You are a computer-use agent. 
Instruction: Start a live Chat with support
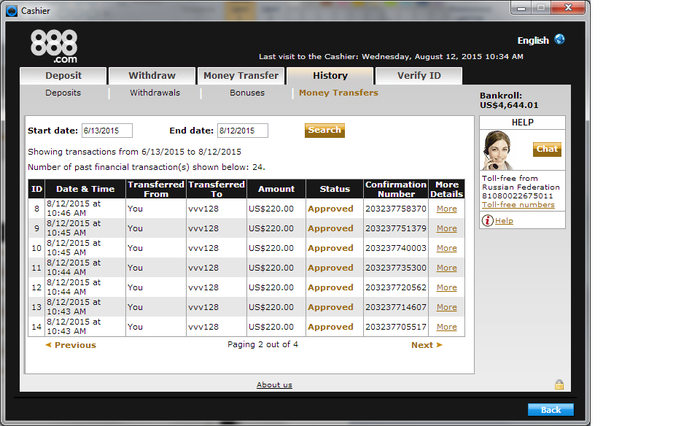(547, 149)
